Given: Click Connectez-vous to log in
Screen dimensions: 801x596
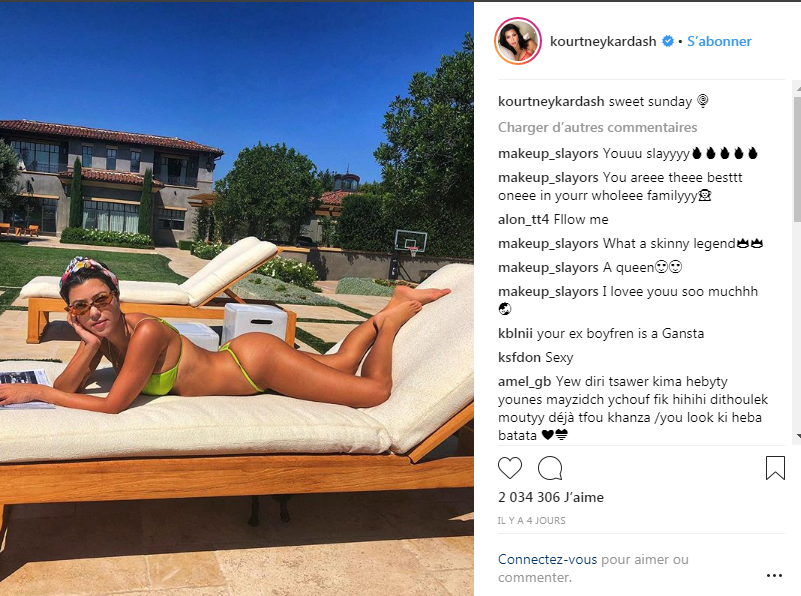Looking at the screenshot, I should (x=548, y=559).
